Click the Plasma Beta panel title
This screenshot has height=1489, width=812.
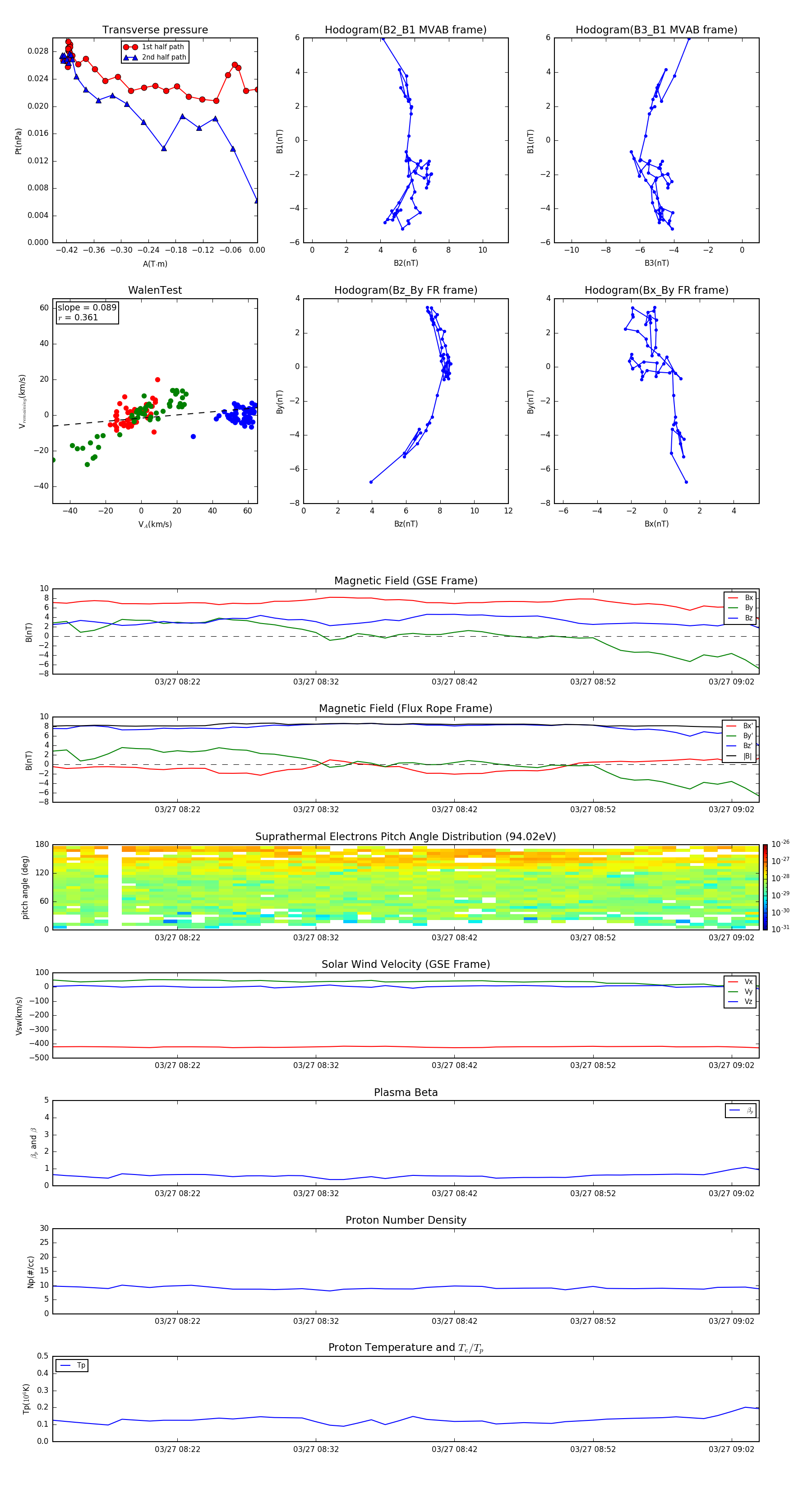point(406,1092)
